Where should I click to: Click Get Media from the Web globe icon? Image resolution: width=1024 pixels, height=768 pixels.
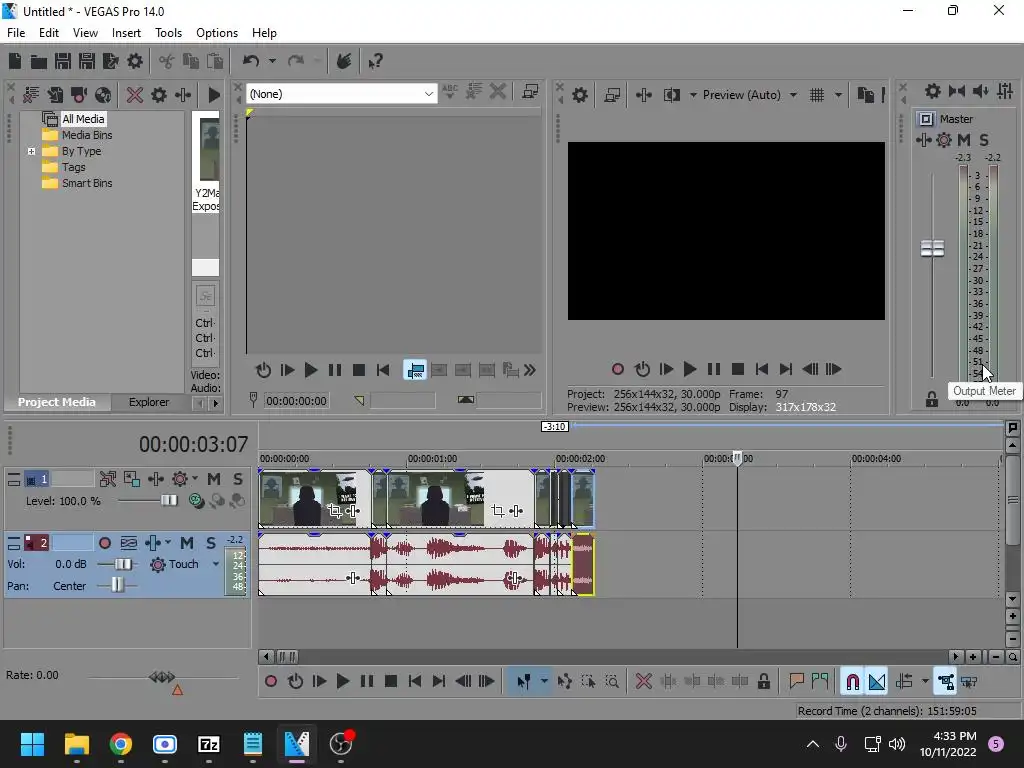pos(103,95)
